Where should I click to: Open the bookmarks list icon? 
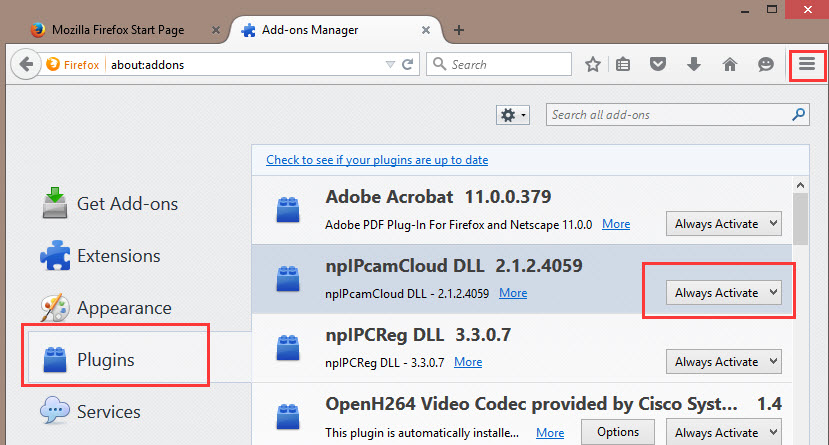click(624, 65)
